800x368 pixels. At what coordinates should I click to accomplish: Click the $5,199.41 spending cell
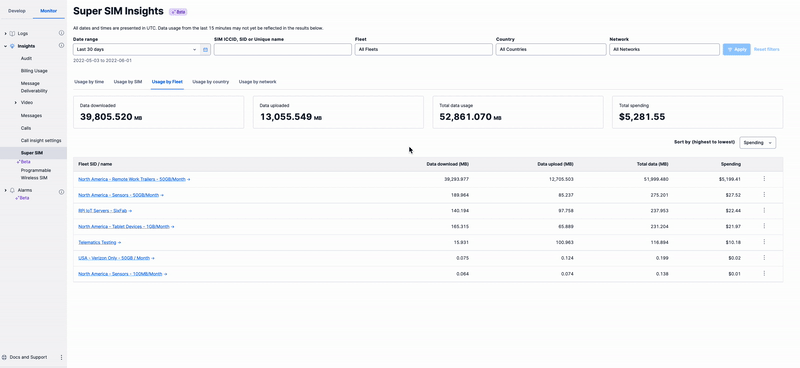click(730, 179)
